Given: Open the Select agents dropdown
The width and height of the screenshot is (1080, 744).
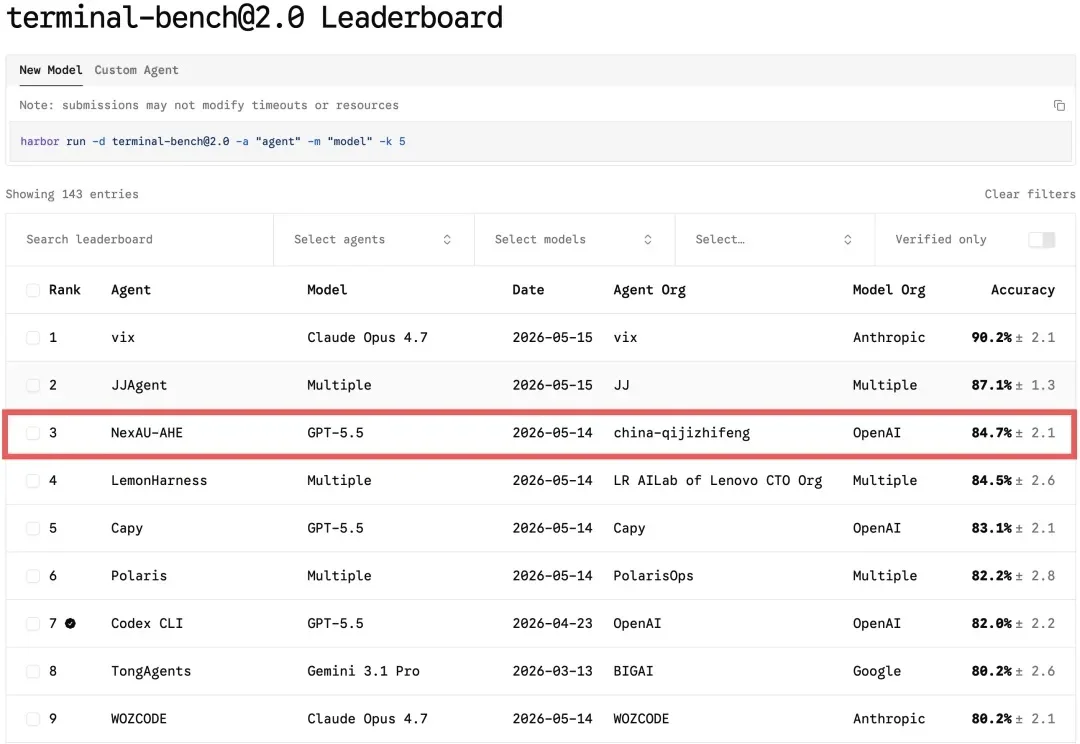Looking at the screenshot, I should (x=373, y=240).
